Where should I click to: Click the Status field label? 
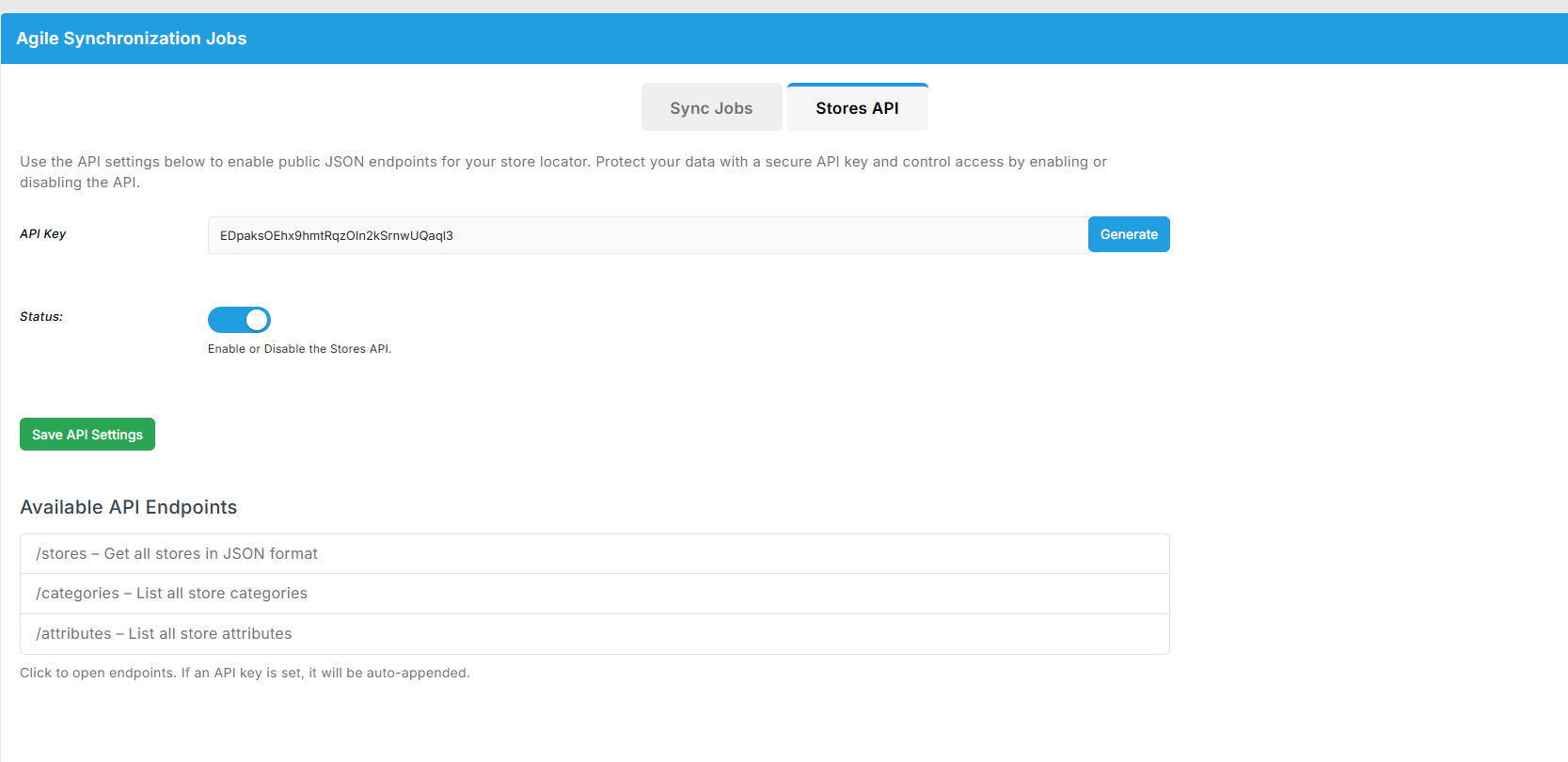[x=41, y=317]
